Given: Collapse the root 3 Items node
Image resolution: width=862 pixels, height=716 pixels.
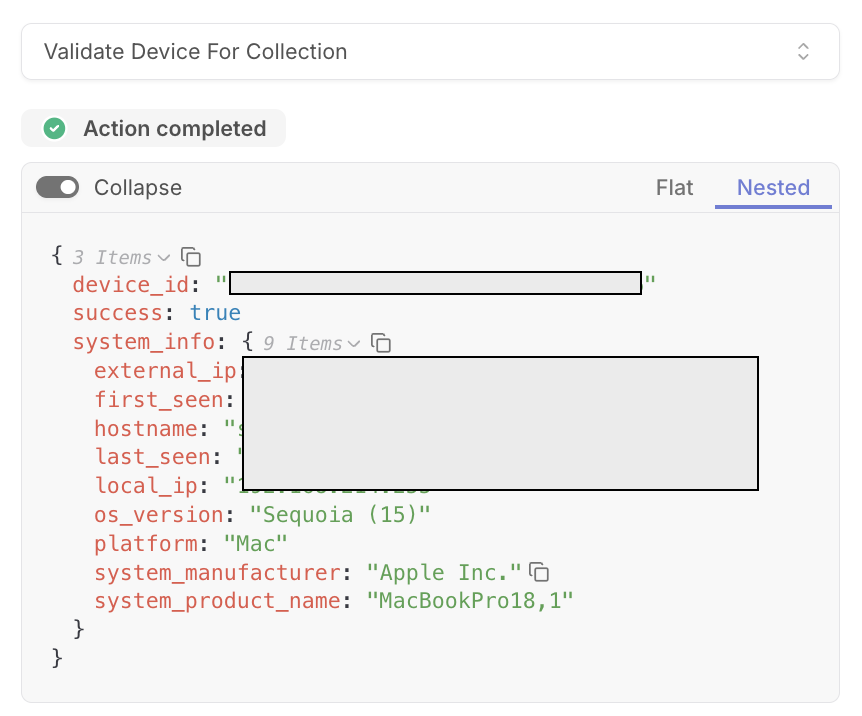Looking at the screenshot, I should coord(164,257).
